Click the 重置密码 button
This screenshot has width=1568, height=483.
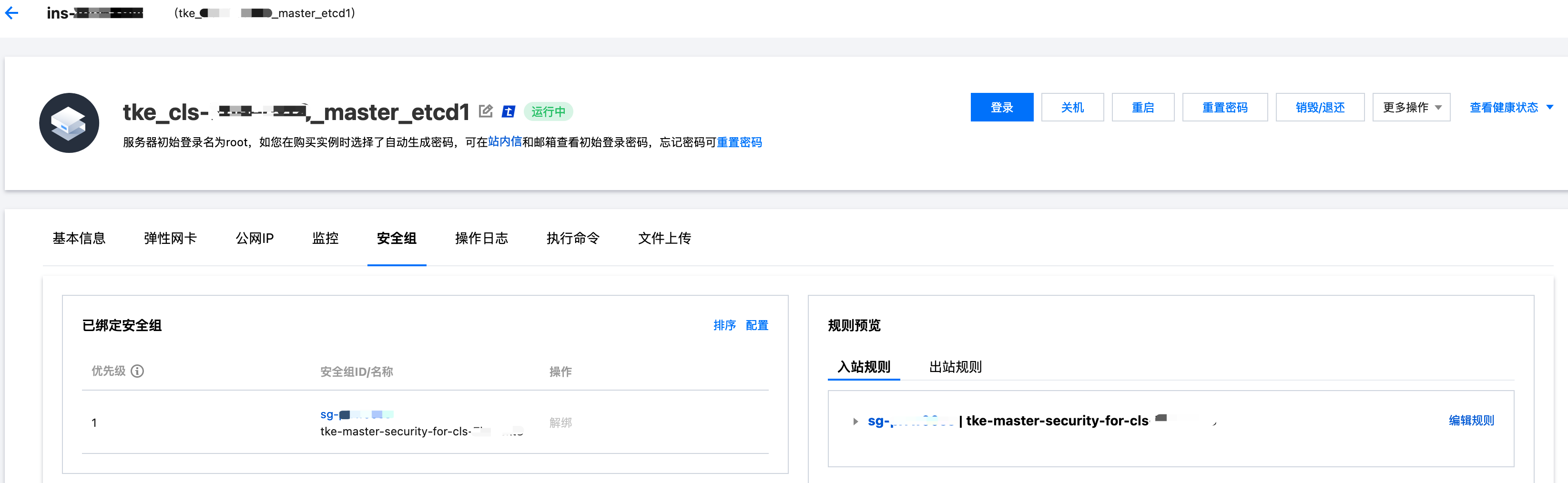pyautogui.click(x=1225, y=108)
